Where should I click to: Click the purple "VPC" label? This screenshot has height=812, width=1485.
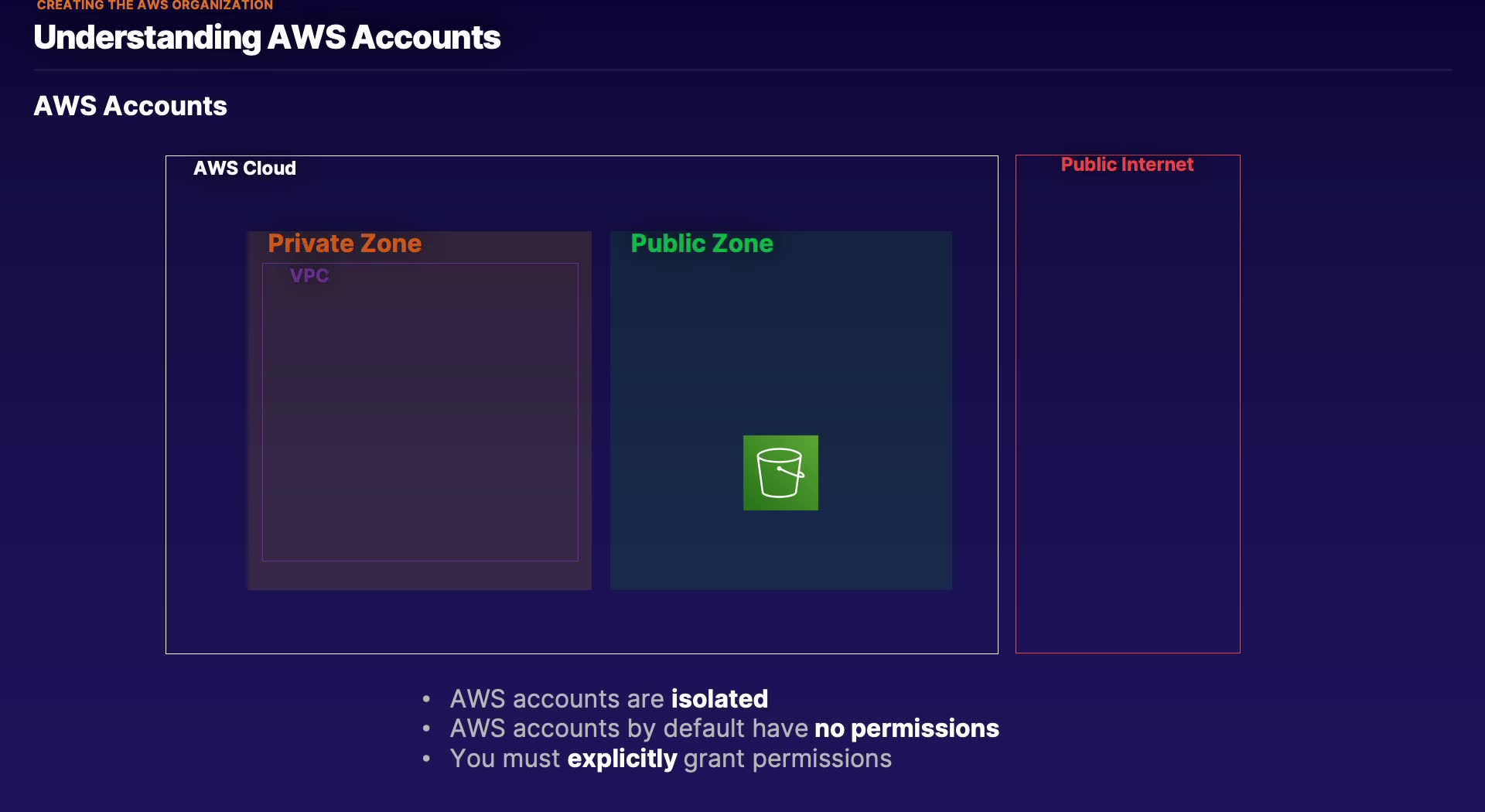(309, 275)
